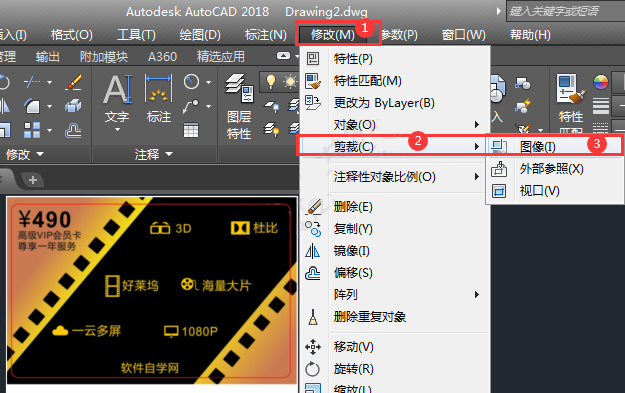Switch to the A360 ribbon tab
Screen dimensions: 625x393
162,57
